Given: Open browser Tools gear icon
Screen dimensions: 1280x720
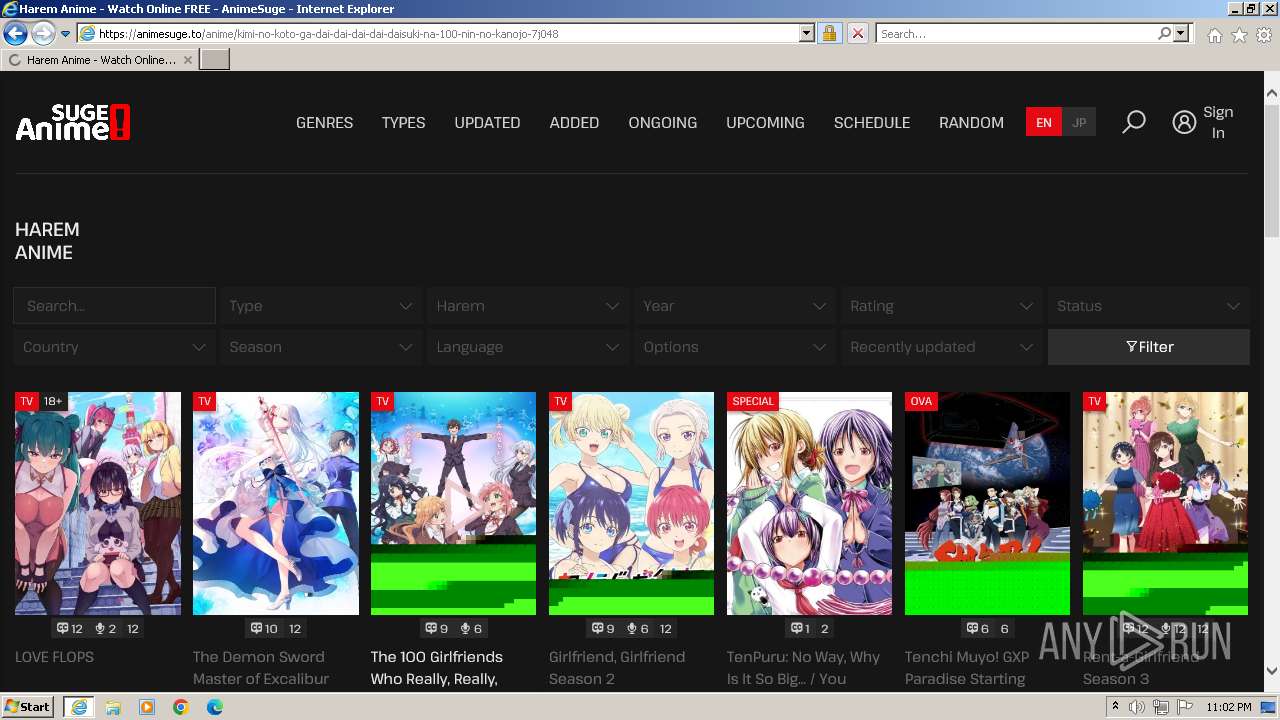Looking at the screenshot, I should point(1264,34).
